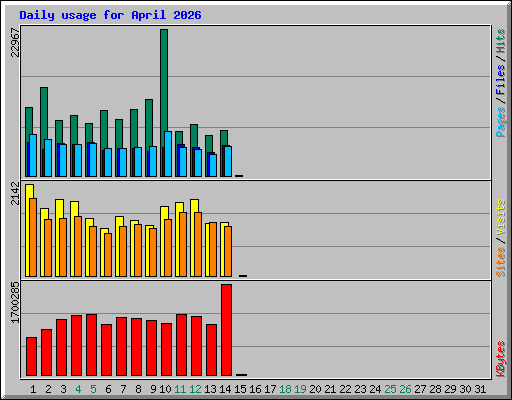The width and height of the screenshot is (512, 400).
Task: Click the day 9 axis label
Action: coord(153,389)
